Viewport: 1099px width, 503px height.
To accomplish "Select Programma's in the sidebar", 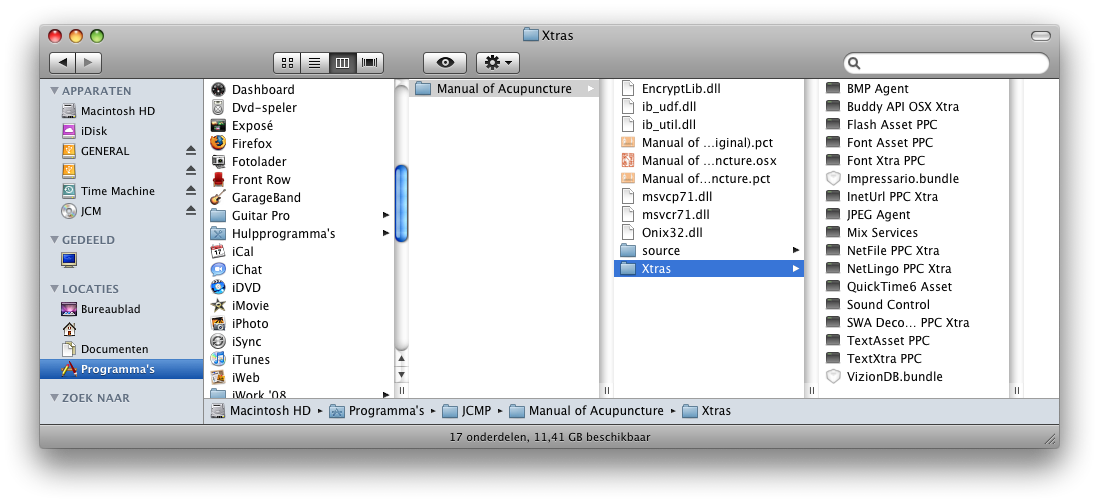I will pyautogui.click(x=121, y=369).
